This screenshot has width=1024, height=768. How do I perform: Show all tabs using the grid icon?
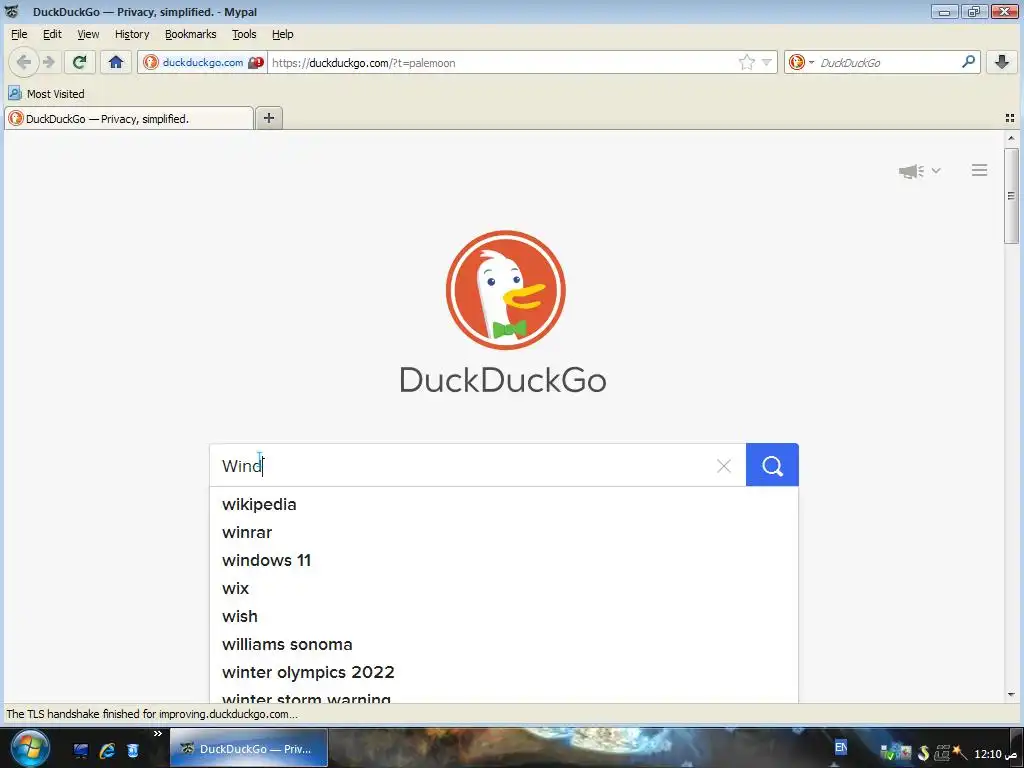tap(1010, 118)
